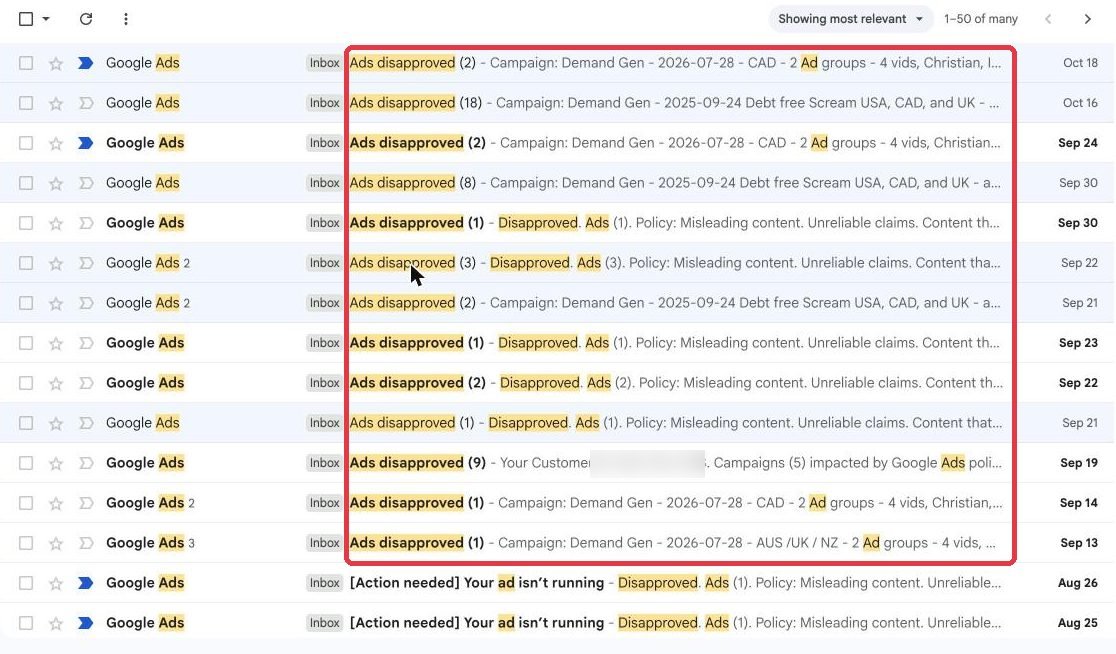Viewport: 1116px width, 654px height.
Task: Star the Aug 25 Action needed email
Action: pyautogui.click(x=56, y=623)
